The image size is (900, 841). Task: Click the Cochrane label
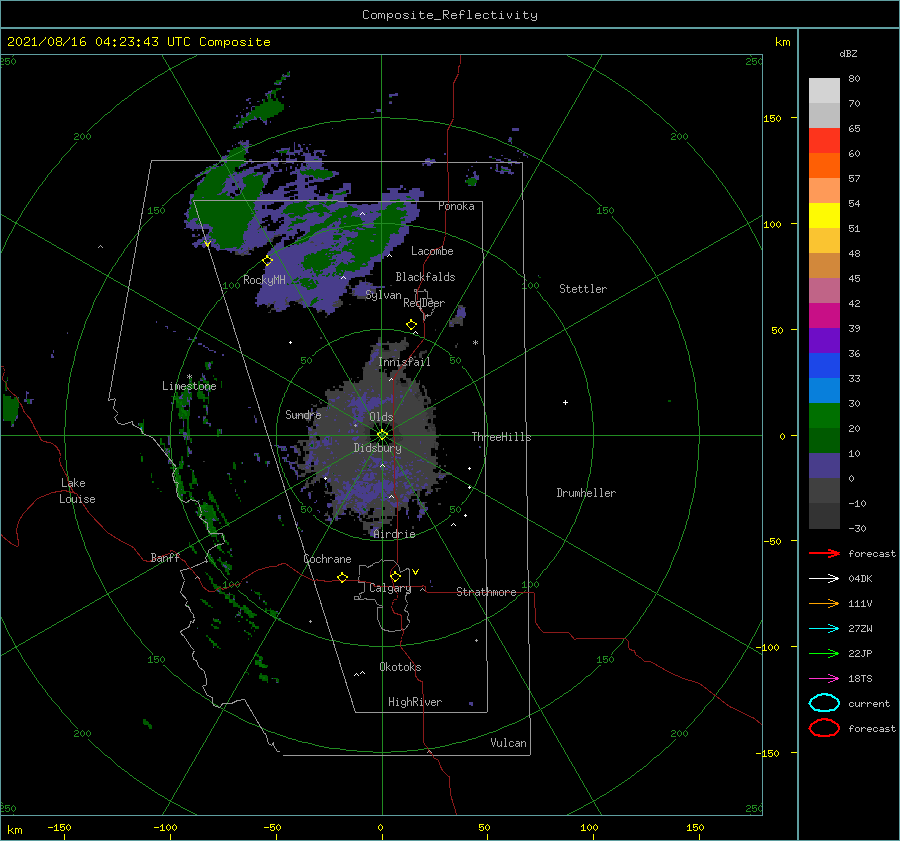coord(327,559)
